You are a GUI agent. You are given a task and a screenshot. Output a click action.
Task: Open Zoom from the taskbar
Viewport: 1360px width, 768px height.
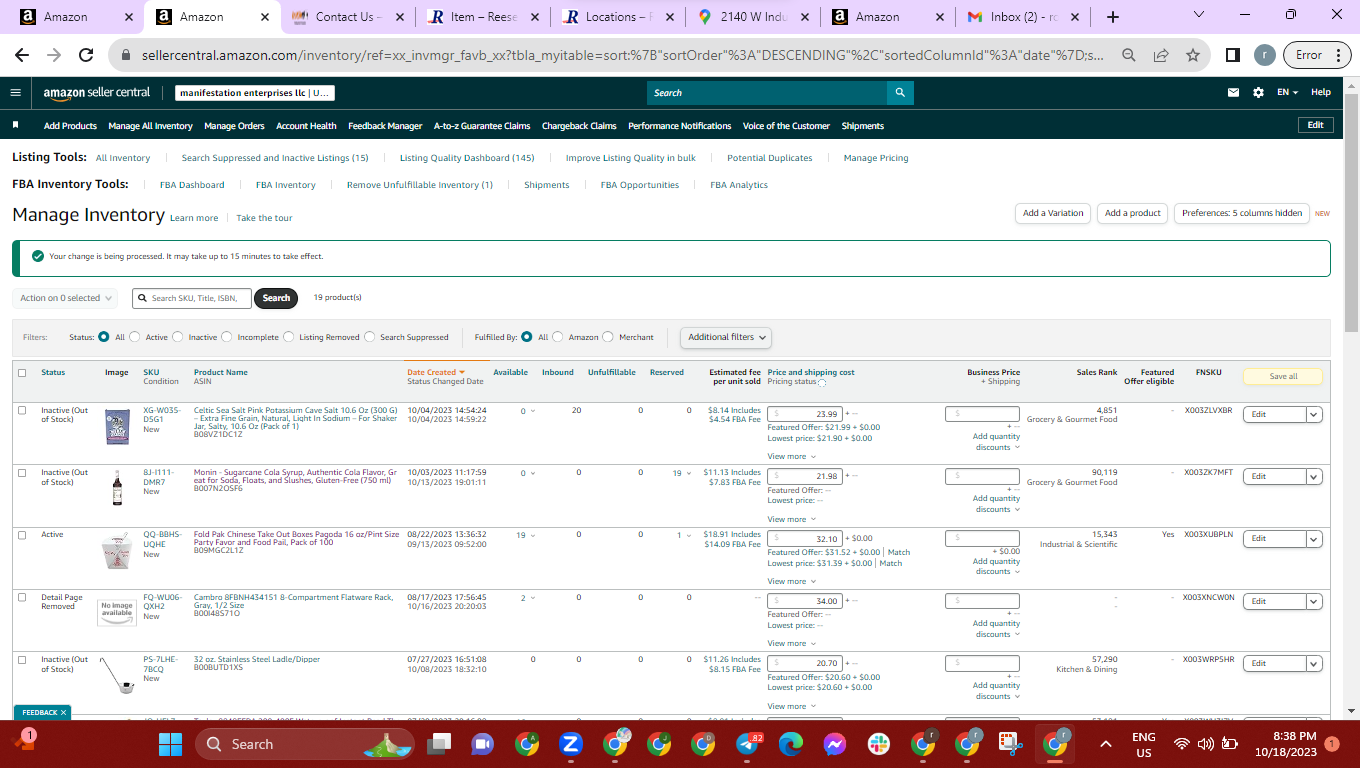[x=571, y=744]
